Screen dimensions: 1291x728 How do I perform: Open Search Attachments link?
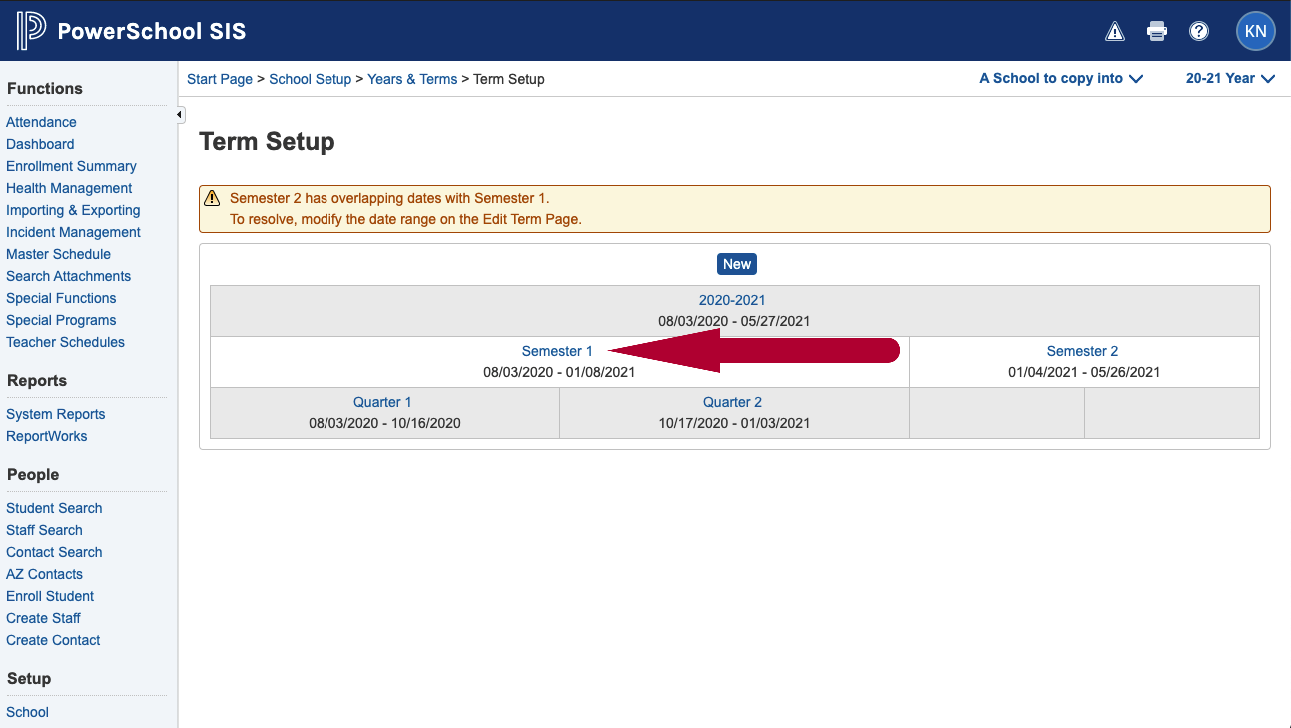tap(68, 276)
